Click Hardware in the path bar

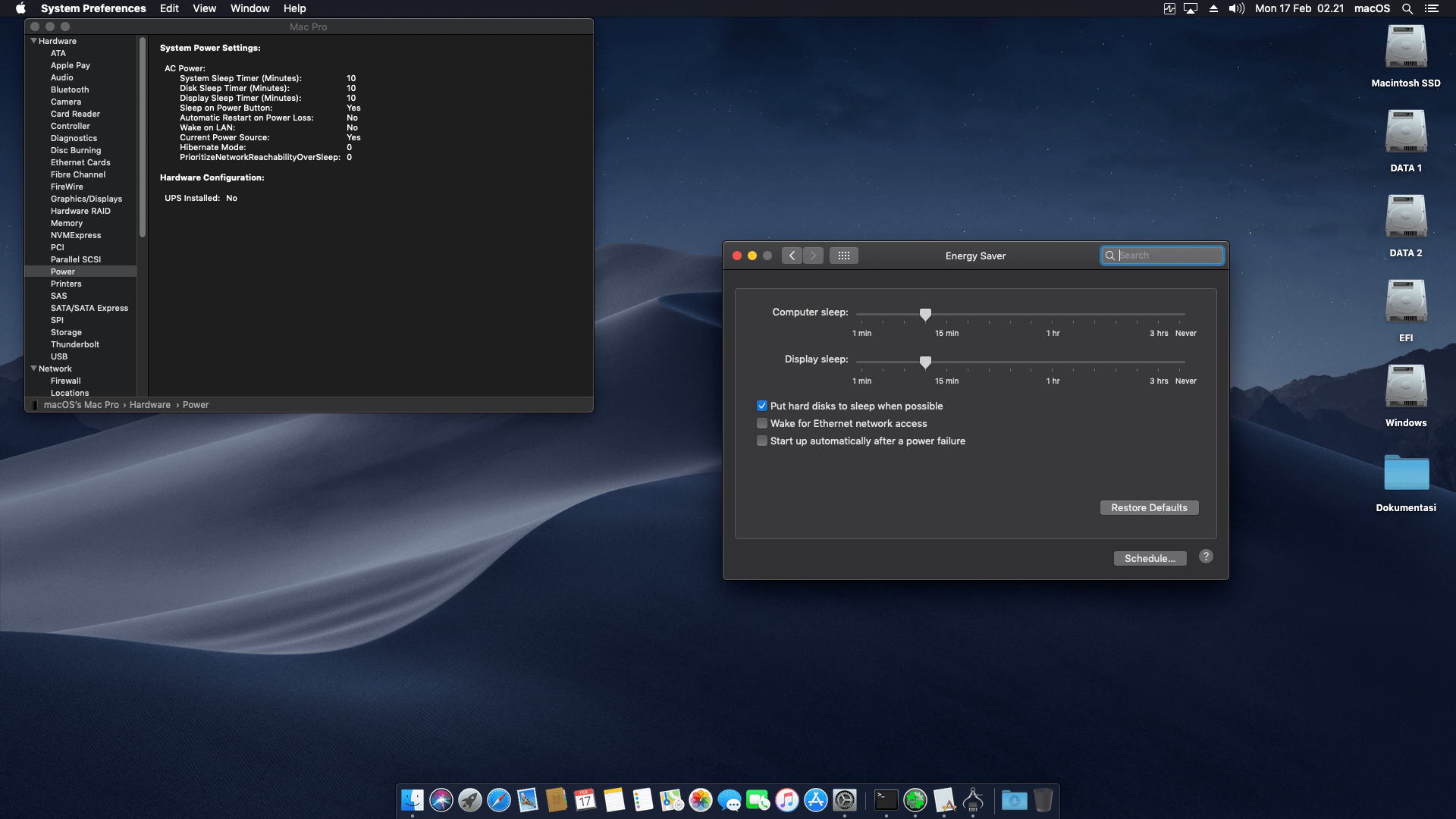150,405
